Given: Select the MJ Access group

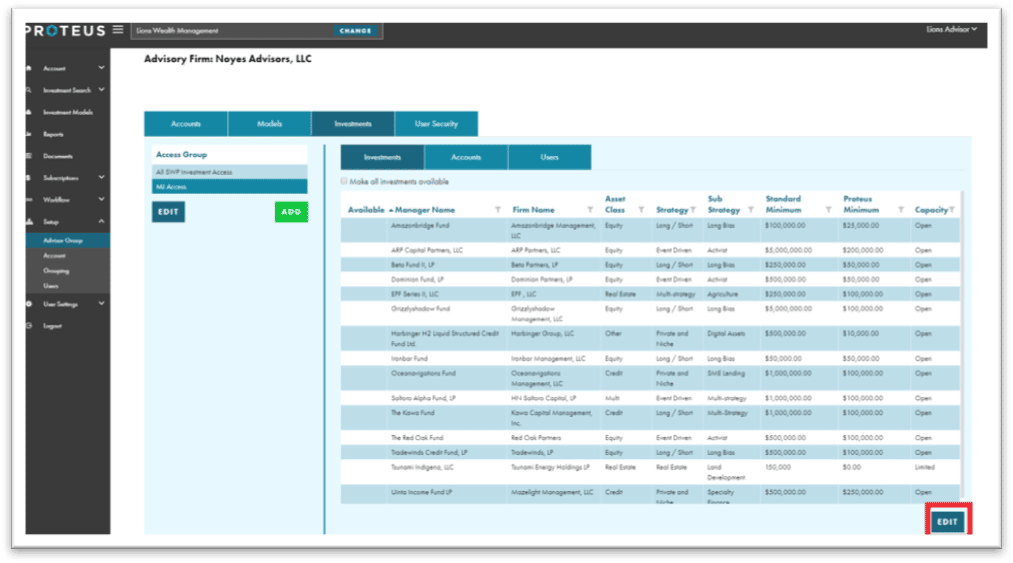Looking at the screenshot, I should pos(229,187).
